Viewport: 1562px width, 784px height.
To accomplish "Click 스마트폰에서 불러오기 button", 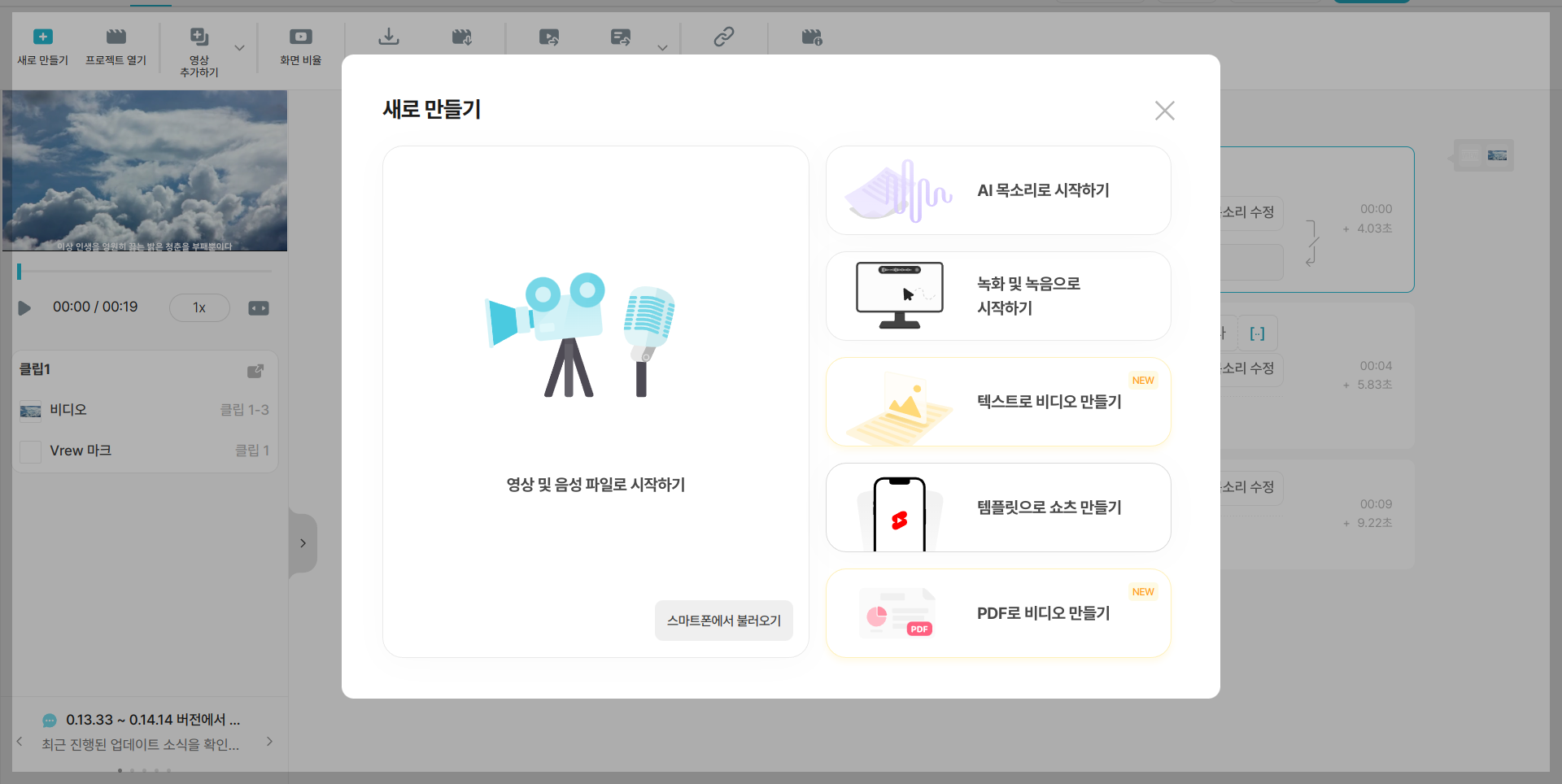I will click(x=723, y=620).
